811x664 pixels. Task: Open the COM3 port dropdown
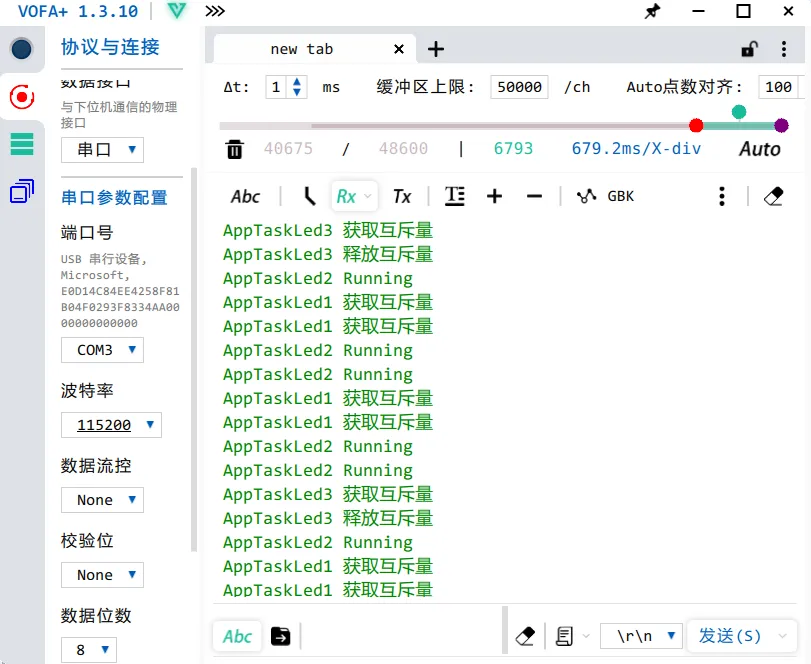(102, 350)
